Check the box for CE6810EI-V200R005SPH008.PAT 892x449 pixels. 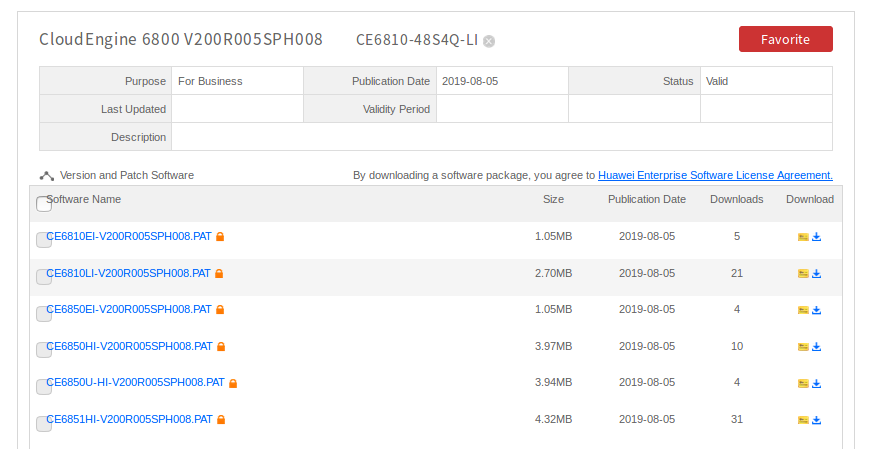[44, 240]
